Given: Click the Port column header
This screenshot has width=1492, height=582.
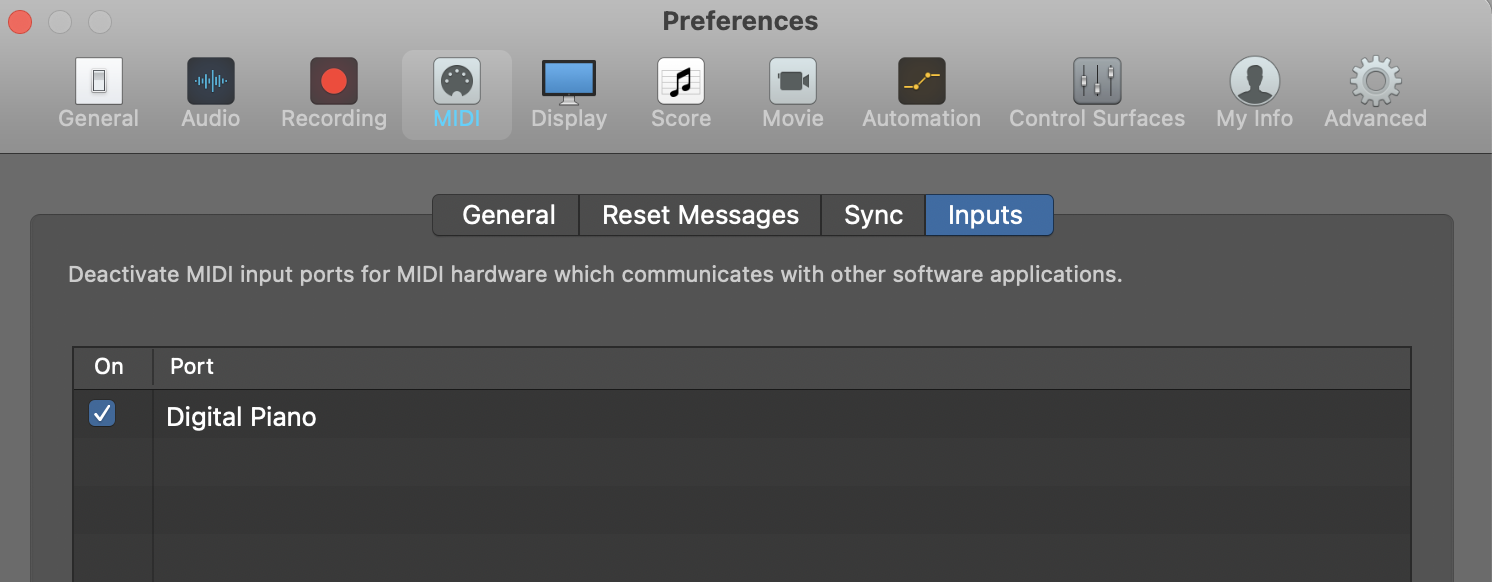Looking at the screenshot, I should point(192,367).
